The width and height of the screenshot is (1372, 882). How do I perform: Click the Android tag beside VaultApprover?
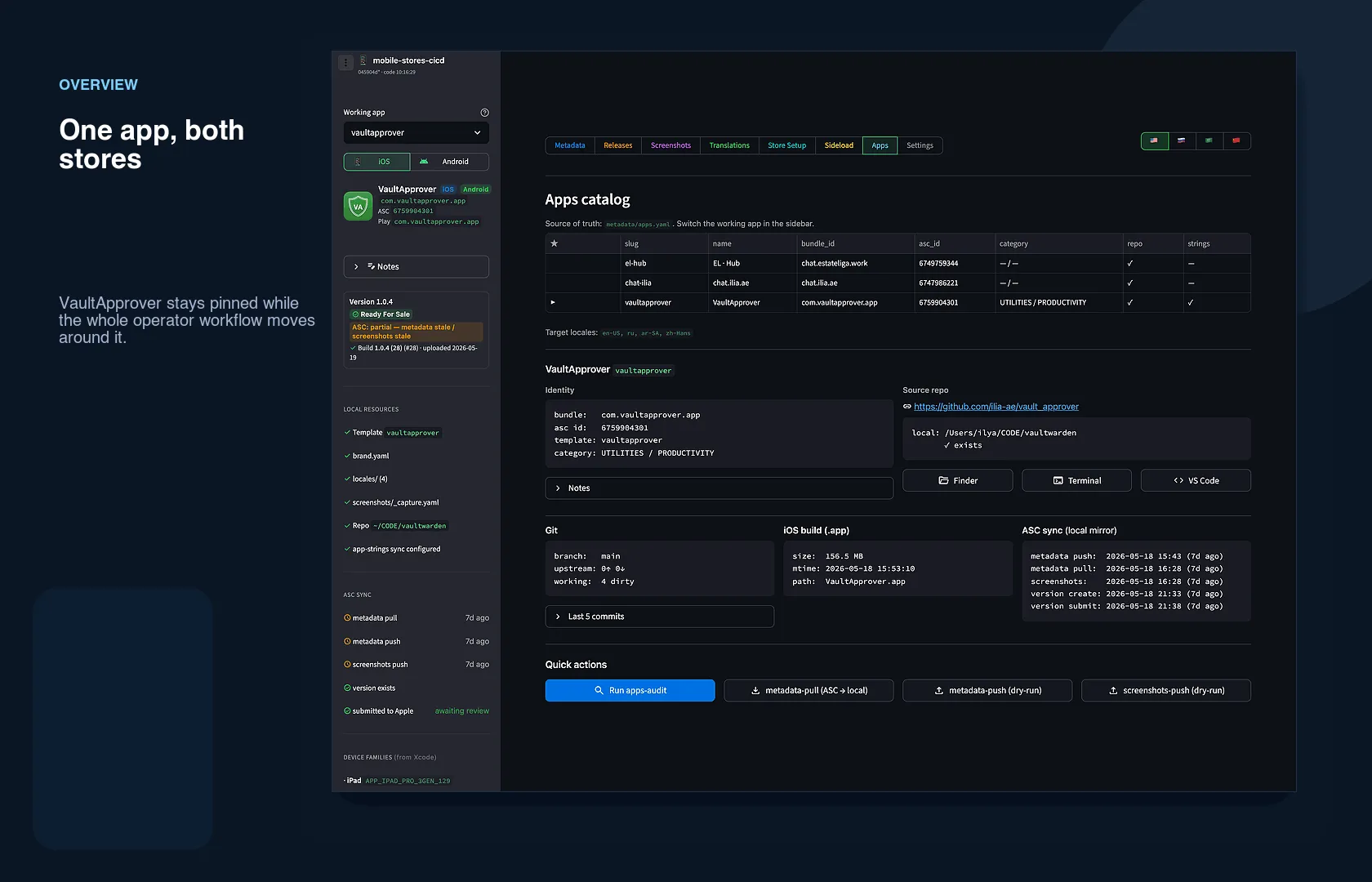(x=475, y=189)
